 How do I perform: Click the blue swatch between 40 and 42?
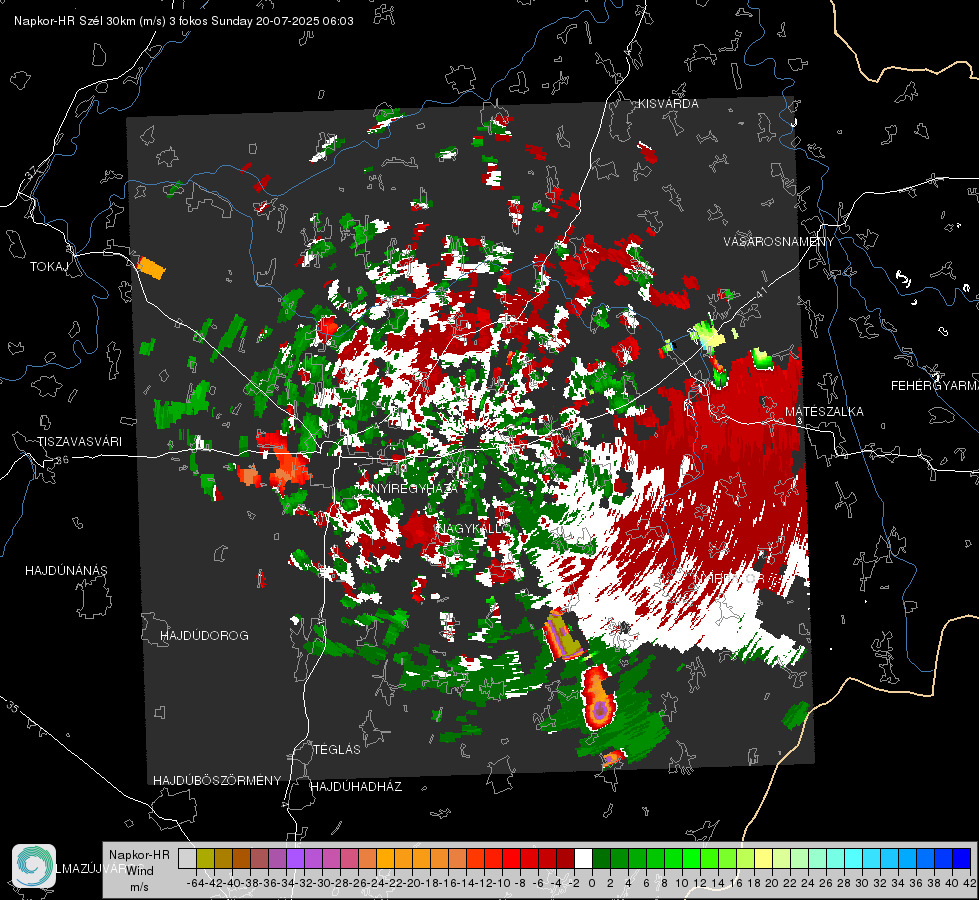click(x=962, y=858)
